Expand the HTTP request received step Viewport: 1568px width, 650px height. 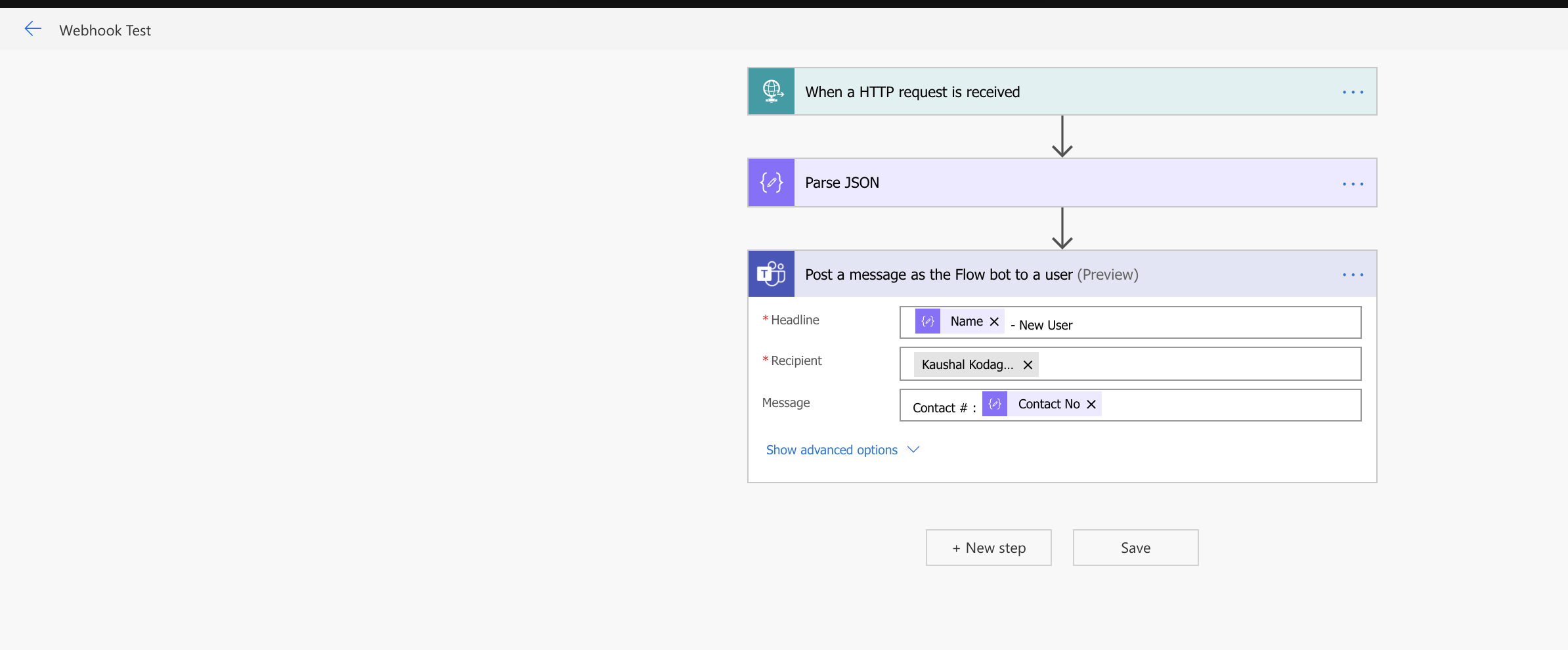[x=1051, y=92]
